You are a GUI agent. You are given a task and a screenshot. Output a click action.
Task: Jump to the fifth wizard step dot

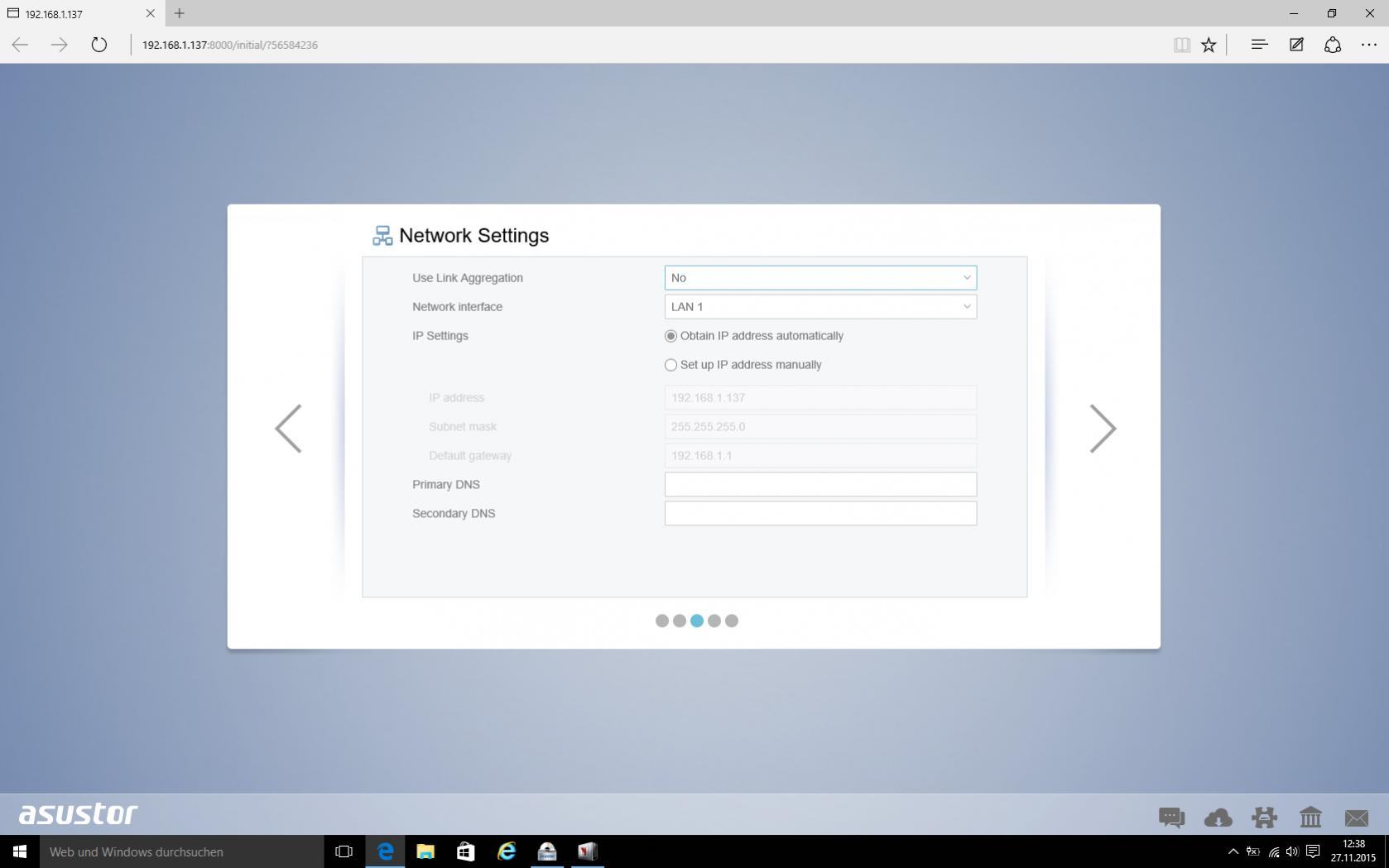tap(732, 621)
